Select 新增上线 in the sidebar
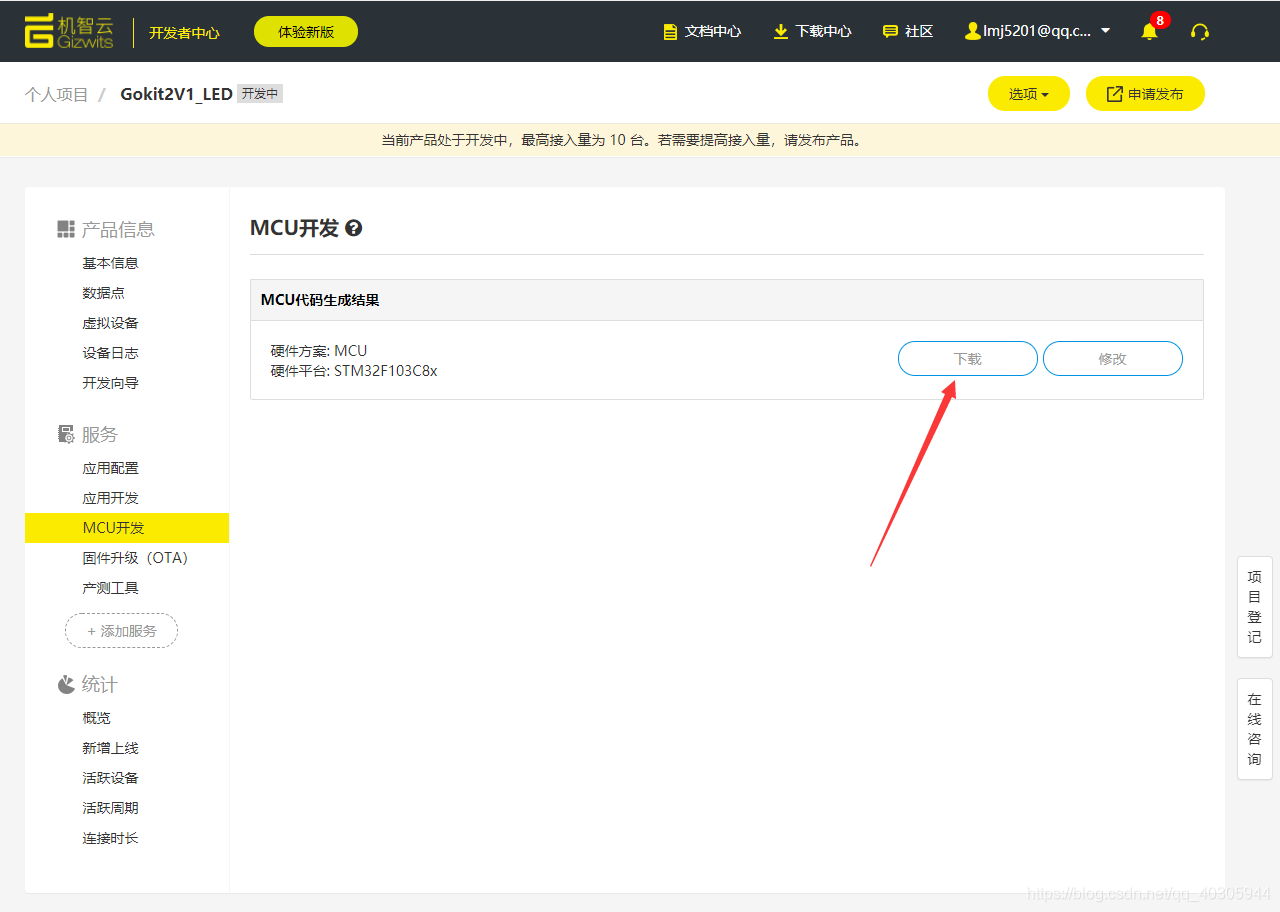This screenshot has height=912, width=1280. tap(110, 748)
